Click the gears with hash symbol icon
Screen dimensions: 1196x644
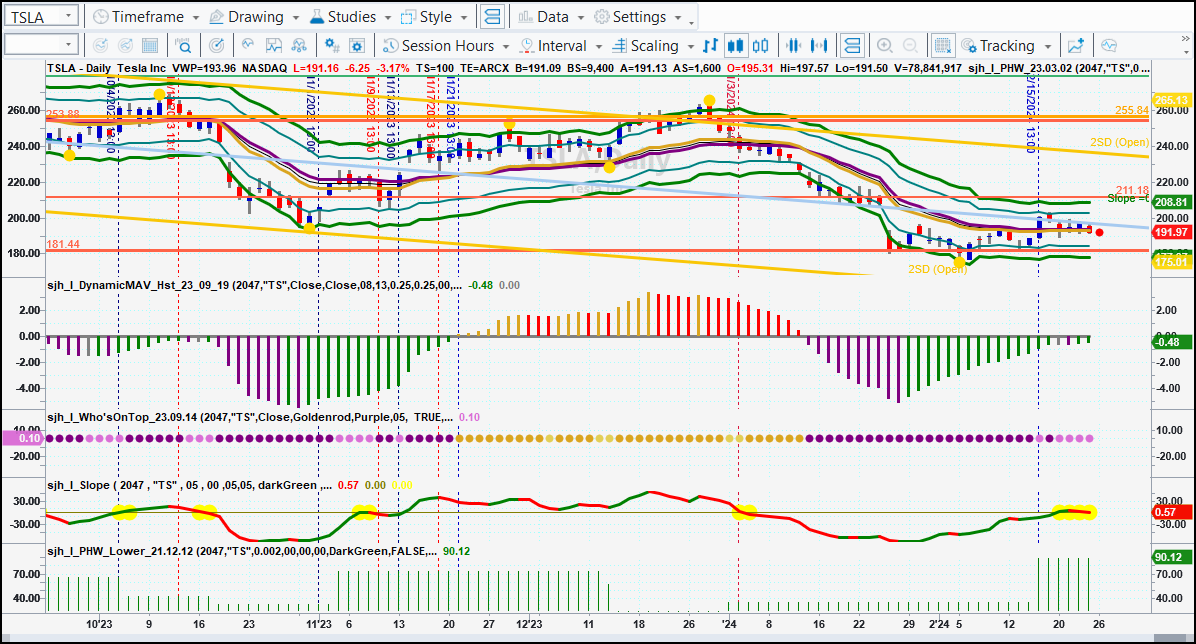(332, 46)
